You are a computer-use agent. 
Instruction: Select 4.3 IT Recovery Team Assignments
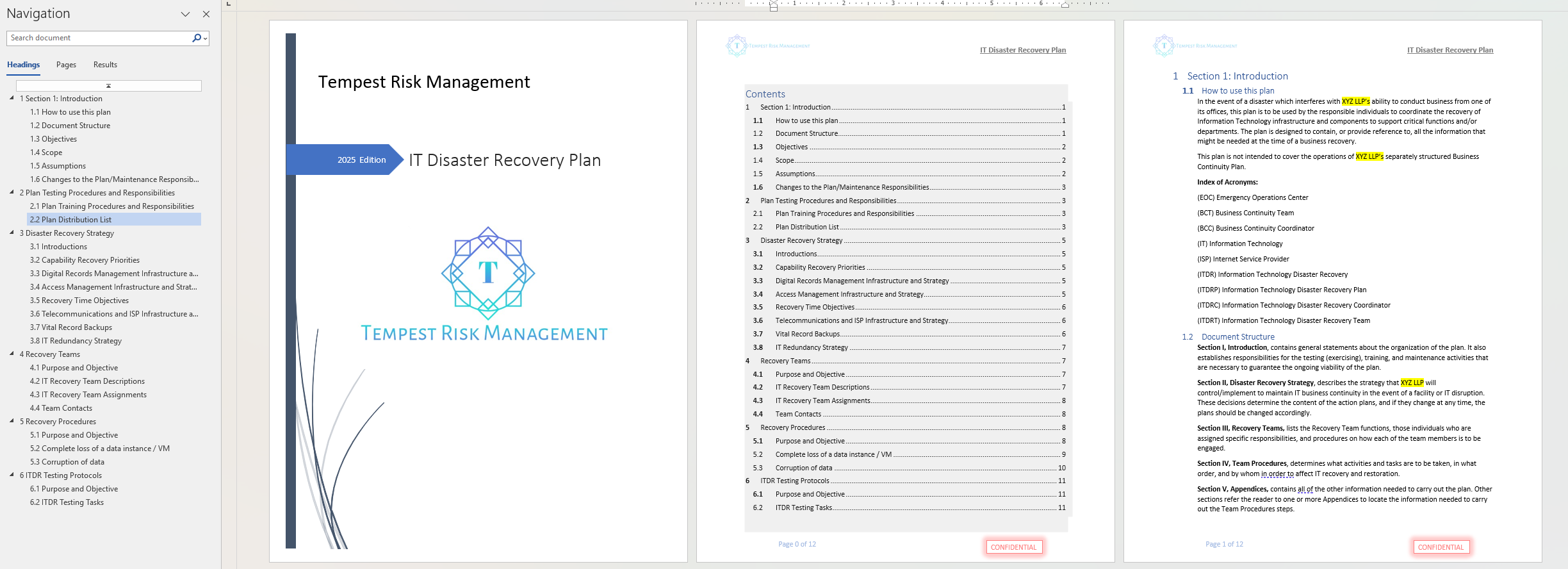(x=88, y=395)
